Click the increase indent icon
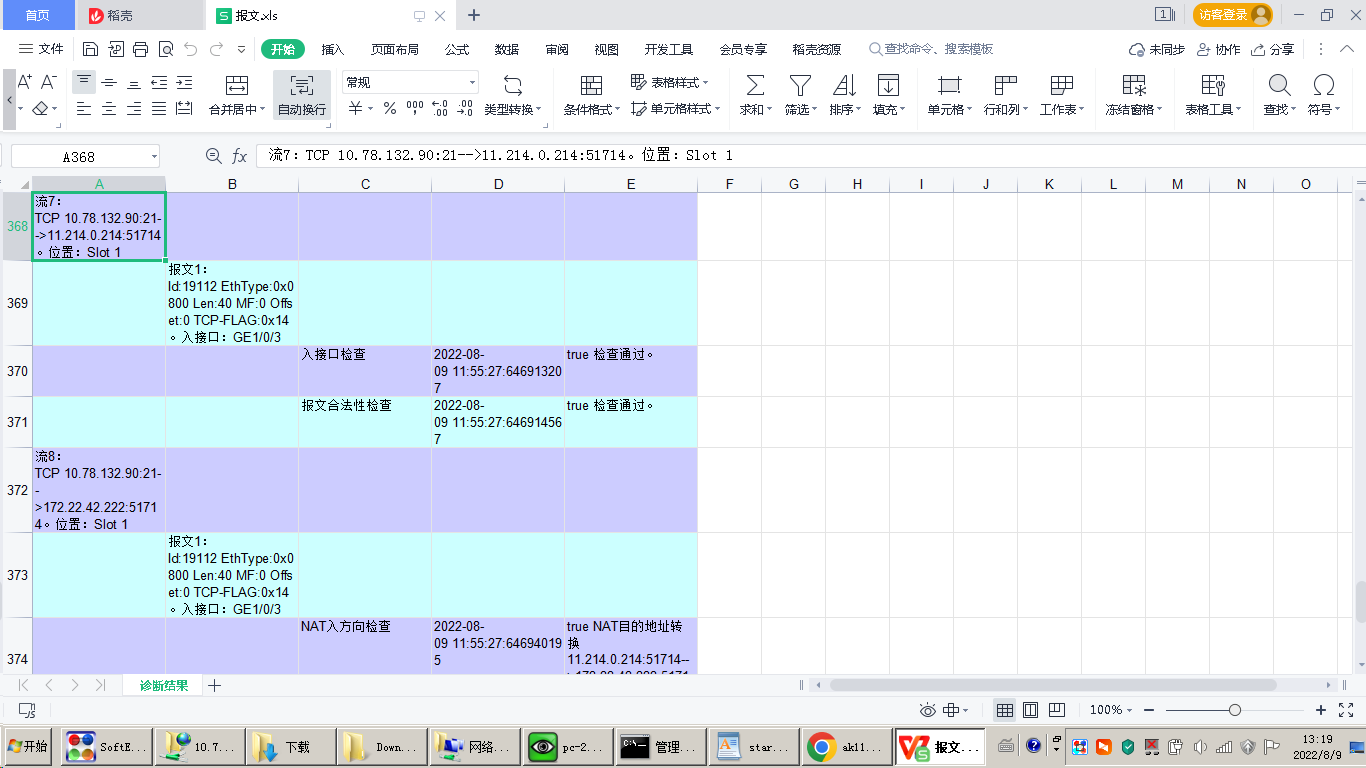 point(184,82)
